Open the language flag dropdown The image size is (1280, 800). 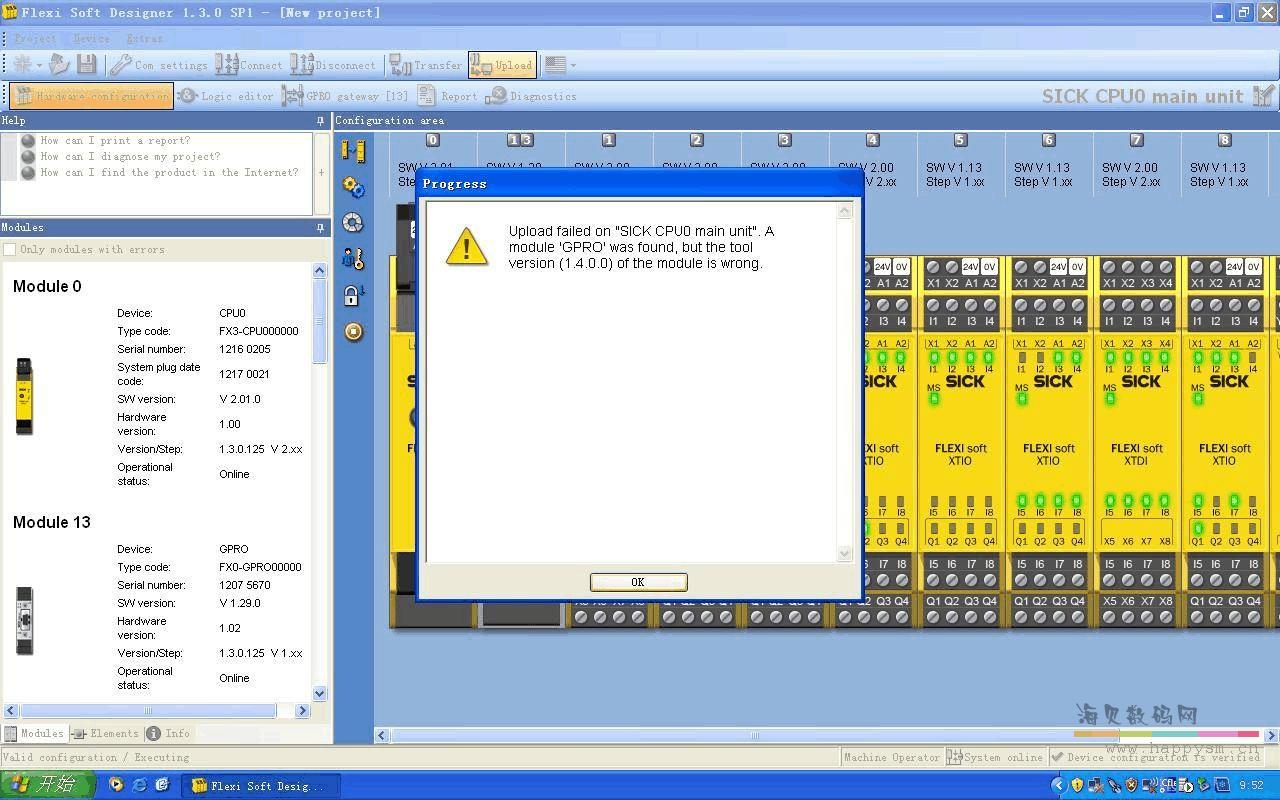point(573,65)
